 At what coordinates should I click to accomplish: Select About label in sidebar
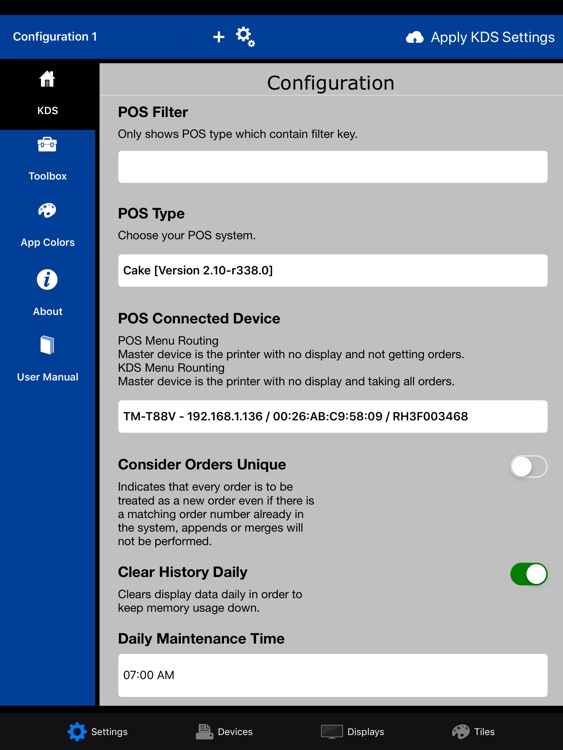(x=47, y=311)
